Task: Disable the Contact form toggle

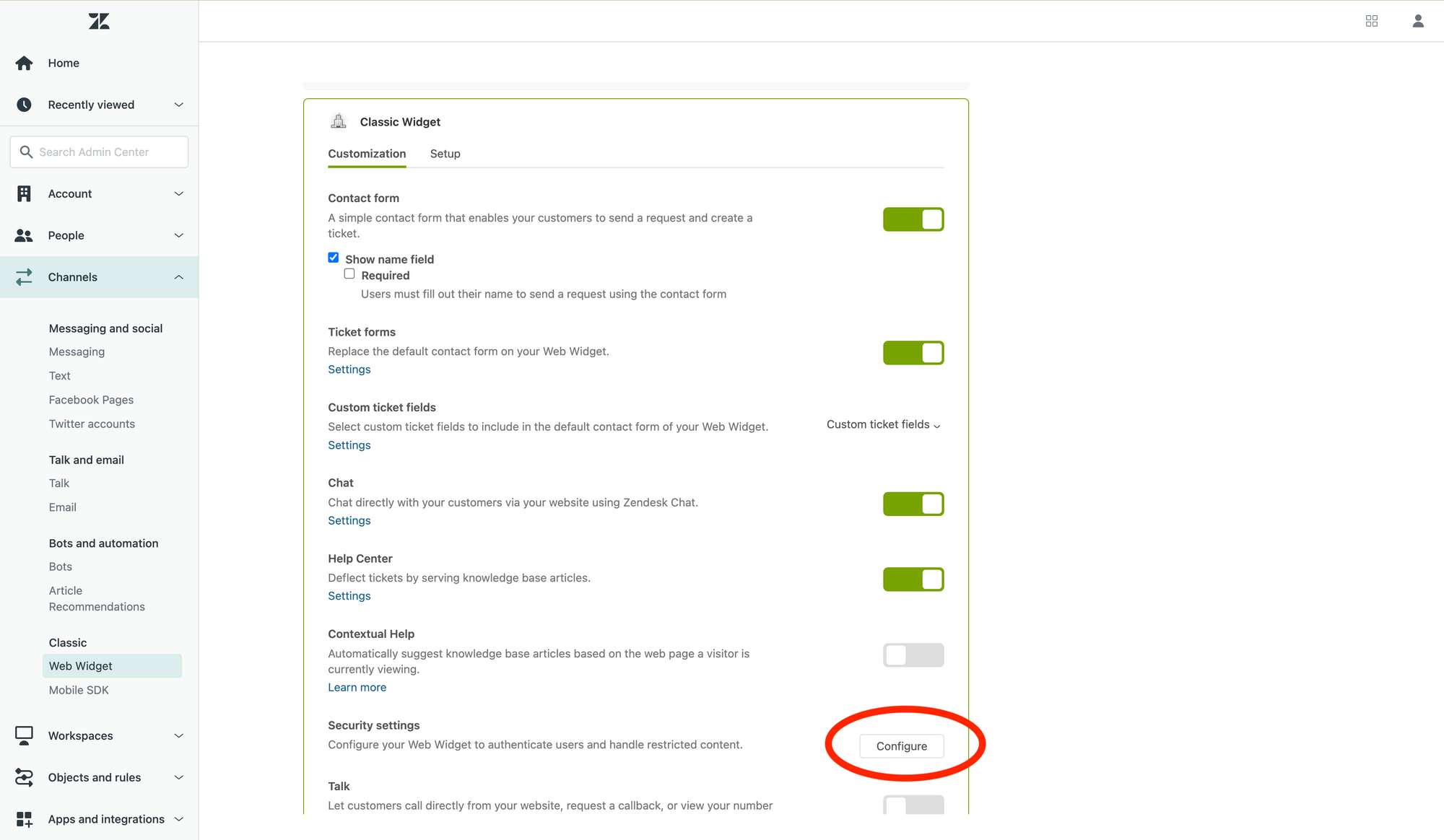Action: tap(913, 219)
